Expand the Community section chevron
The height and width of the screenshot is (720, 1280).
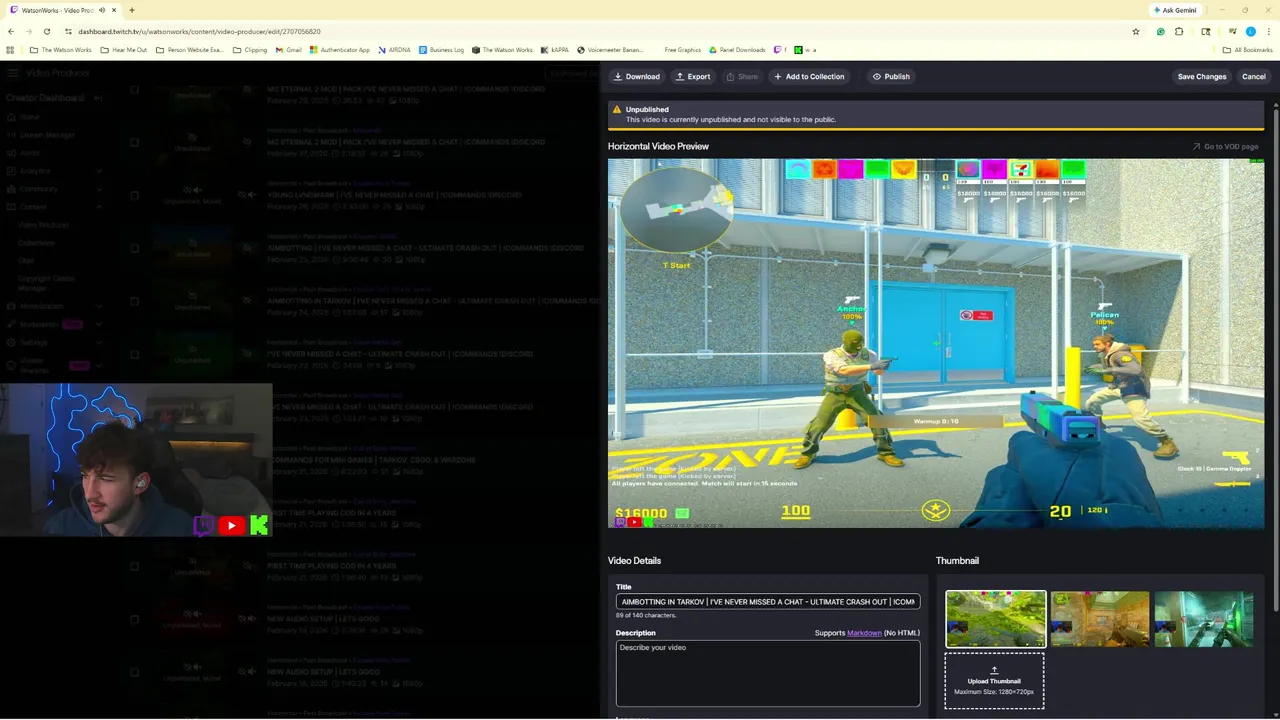[x=98, y=189]
